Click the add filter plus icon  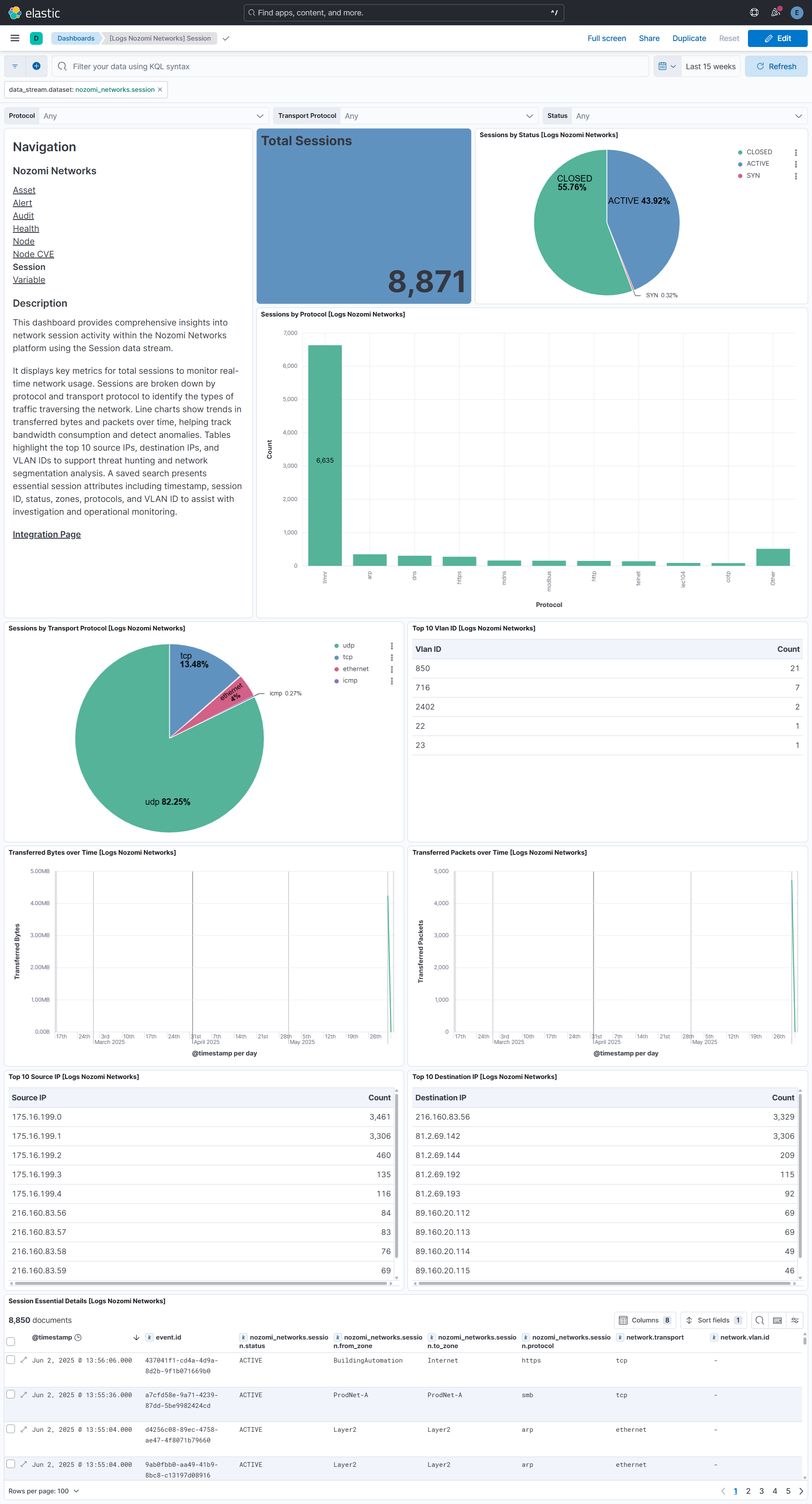point(36,67)
